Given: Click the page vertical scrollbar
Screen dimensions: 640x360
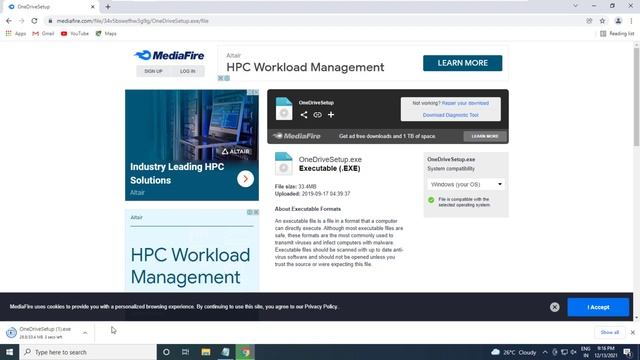Looking at the screenshot, I should coord(636,96).
